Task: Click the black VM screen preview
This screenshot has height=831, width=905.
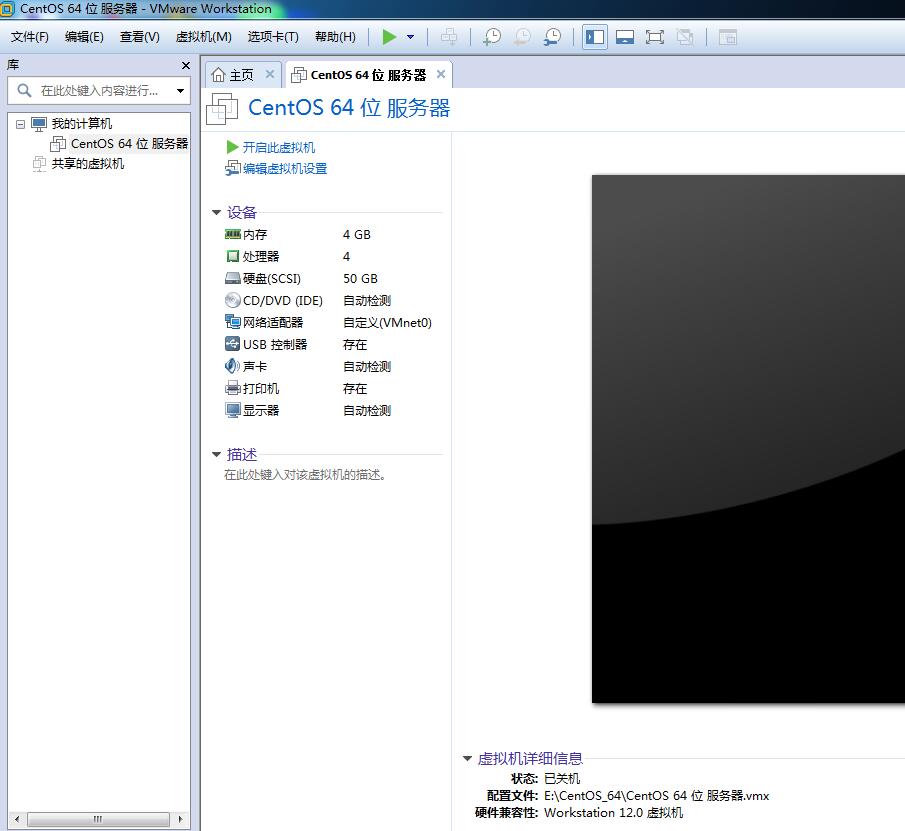Action: pyautogui.click(x=748, y=439)
